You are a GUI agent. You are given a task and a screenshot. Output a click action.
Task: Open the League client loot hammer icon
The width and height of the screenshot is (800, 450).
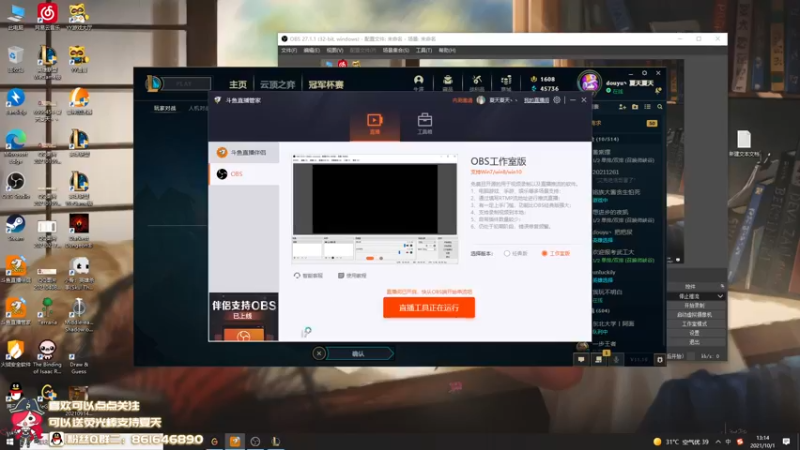click(477, 82)
